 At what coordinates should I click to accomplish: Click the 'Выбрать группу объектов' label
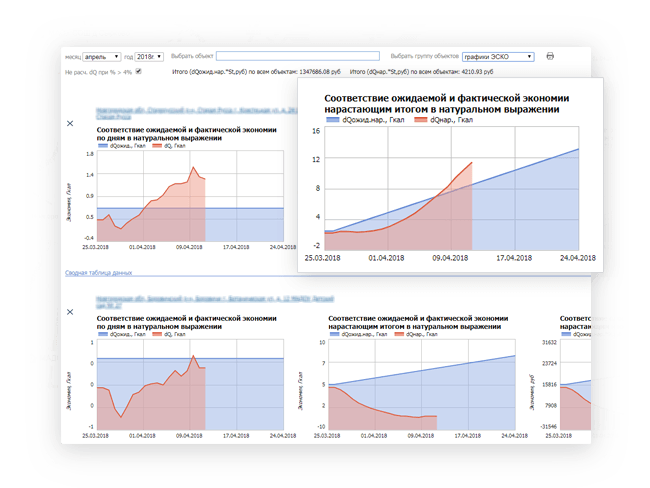424,56
